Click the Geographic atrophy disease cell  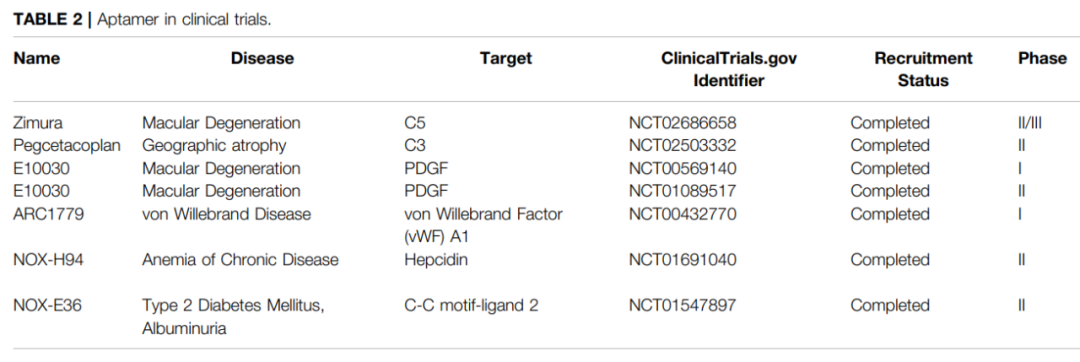click(x=214, y=146)
